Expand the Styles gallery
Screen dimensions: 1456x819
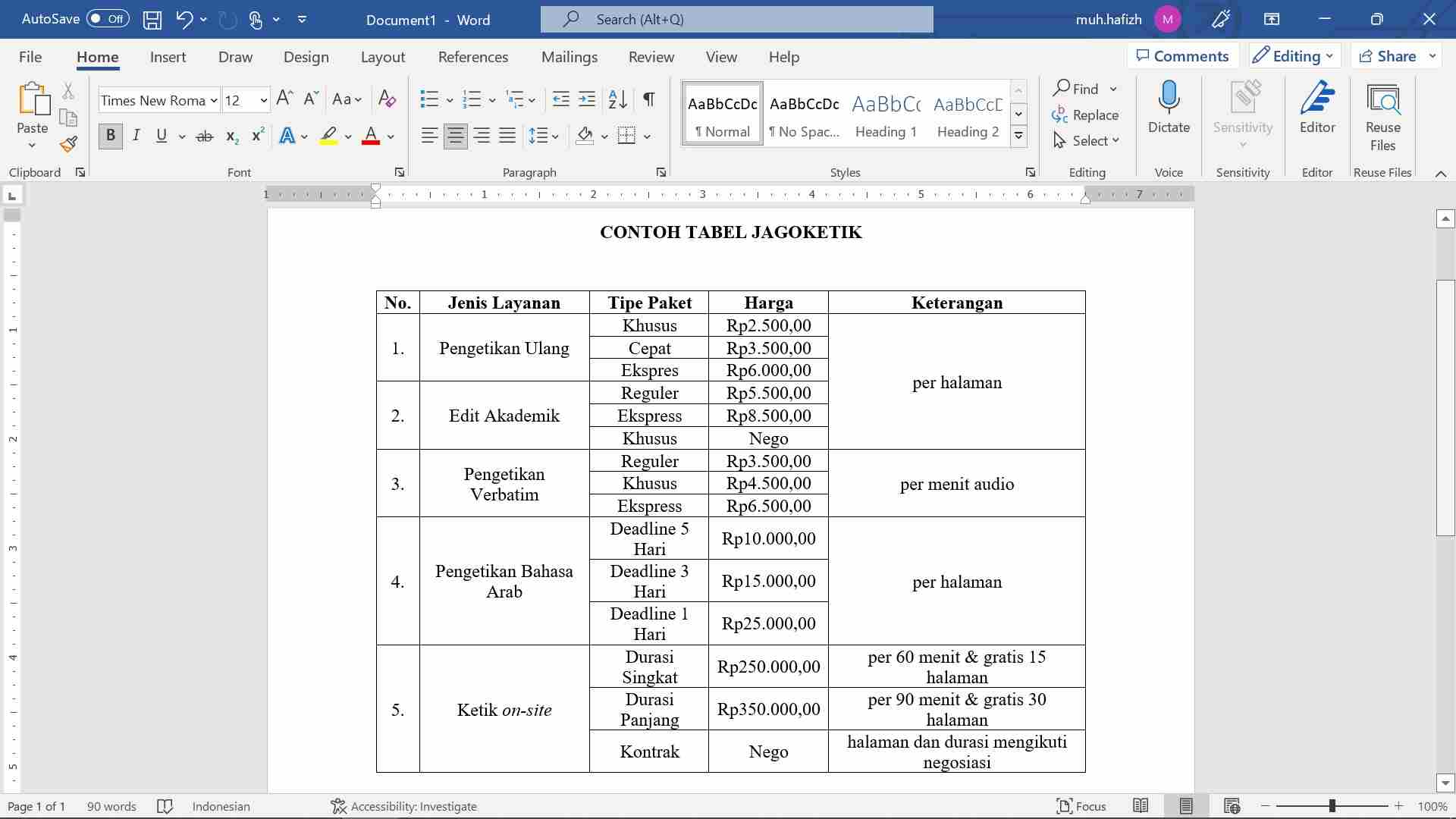(x=1018, y=136)
